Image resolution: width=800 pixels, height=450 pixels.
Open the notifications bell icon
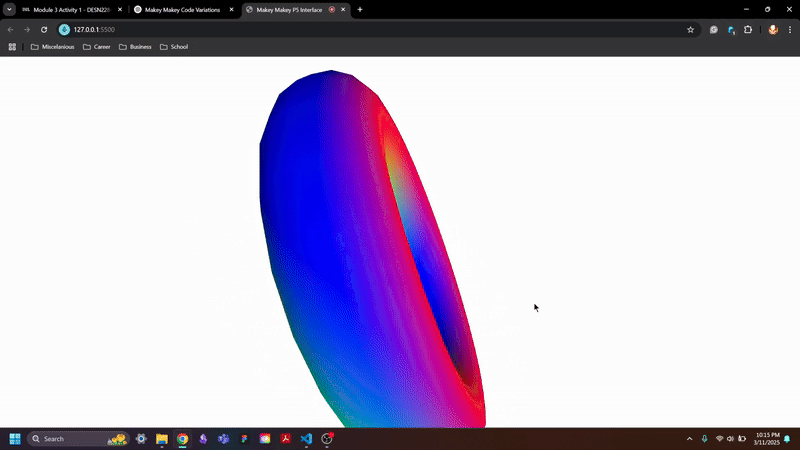(787, 439)
